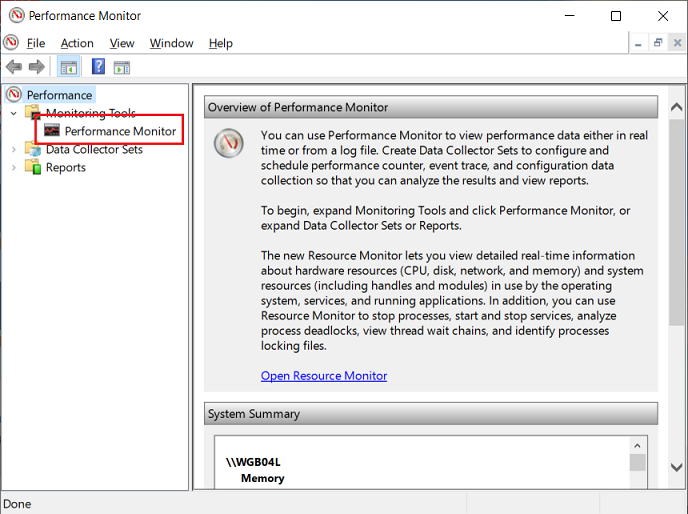Restore down the inner MDI console window
Screen dimensions: 688x514
[x=658, y=43]
